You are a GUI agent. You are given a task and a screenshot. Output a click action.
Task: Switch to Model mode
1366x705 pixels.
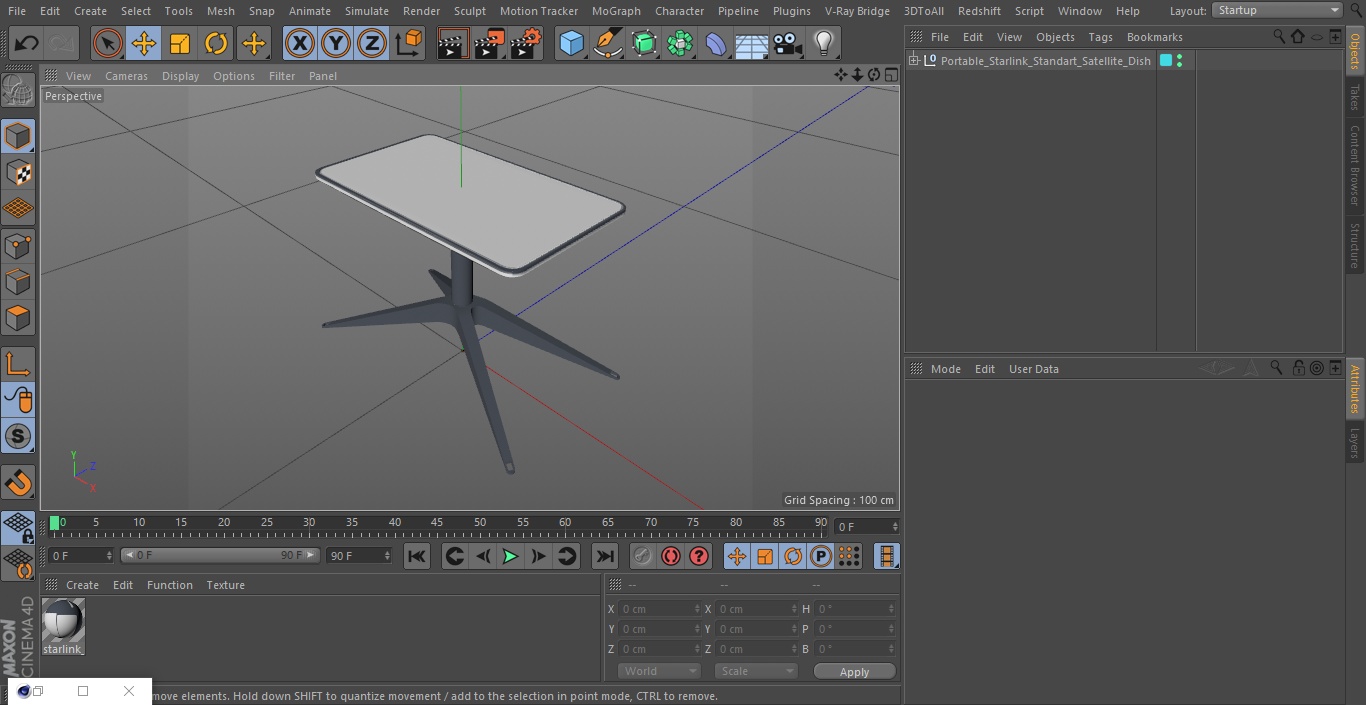(x=18, y=136)
